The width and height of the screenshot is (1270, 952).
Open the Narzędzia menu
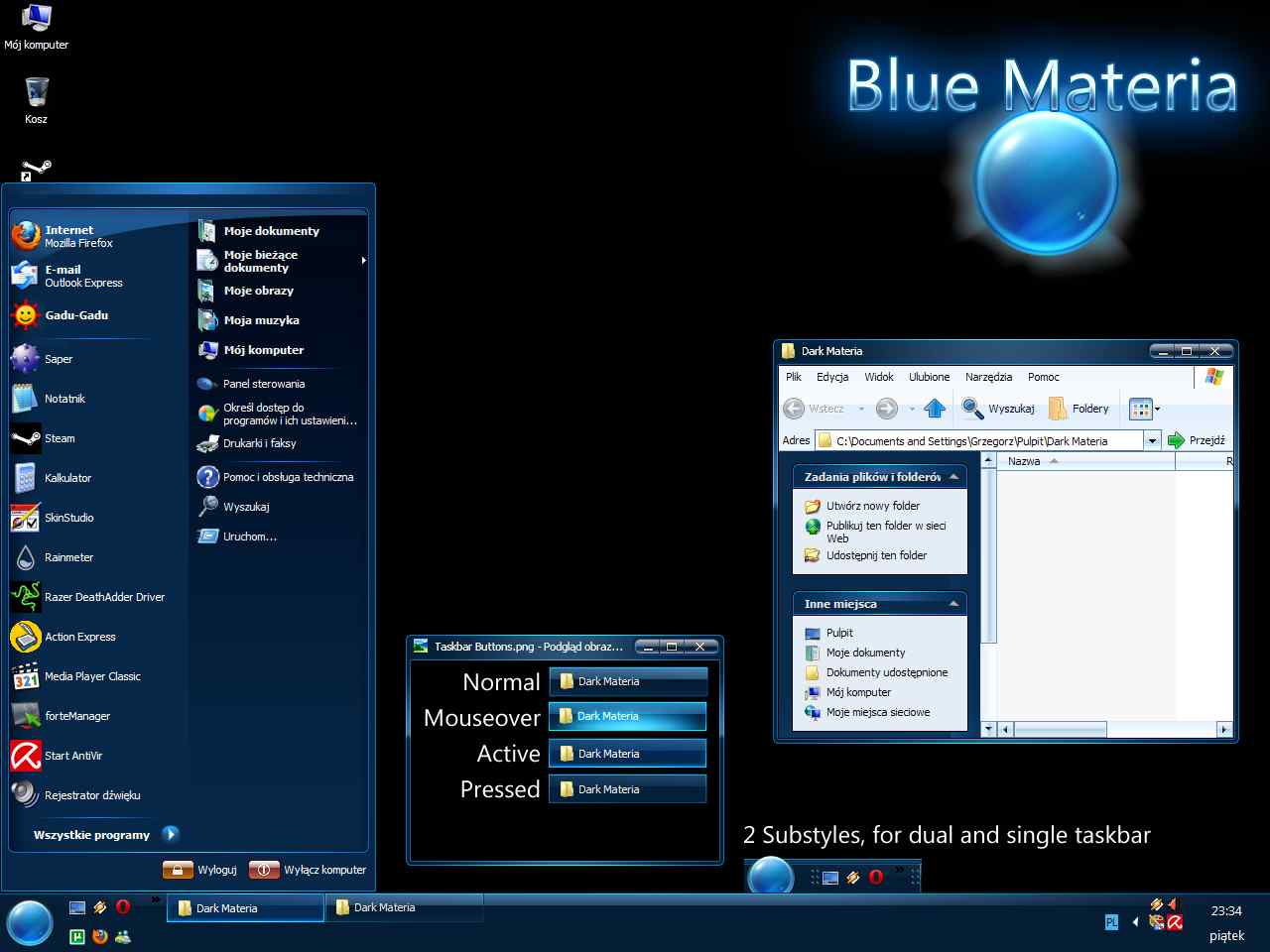pyautogui.click(x=988, y=377)
